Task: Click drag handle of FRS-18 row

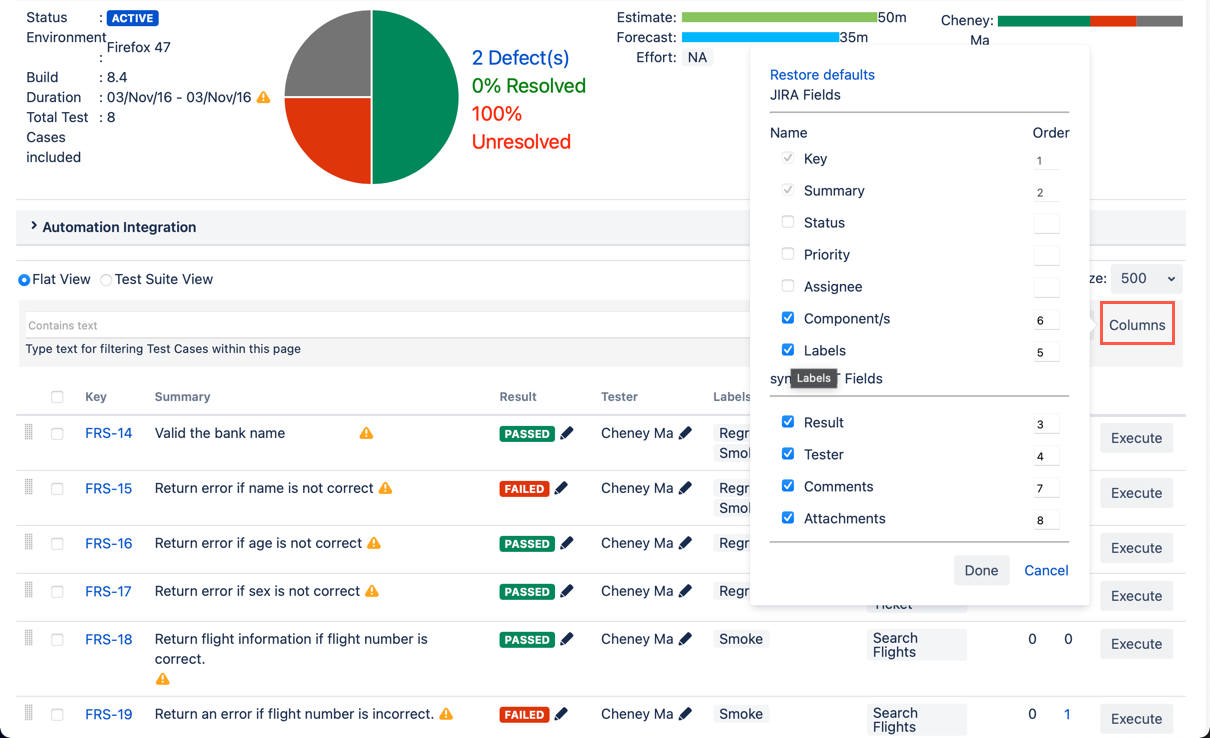Action: (x=29, y=638)
